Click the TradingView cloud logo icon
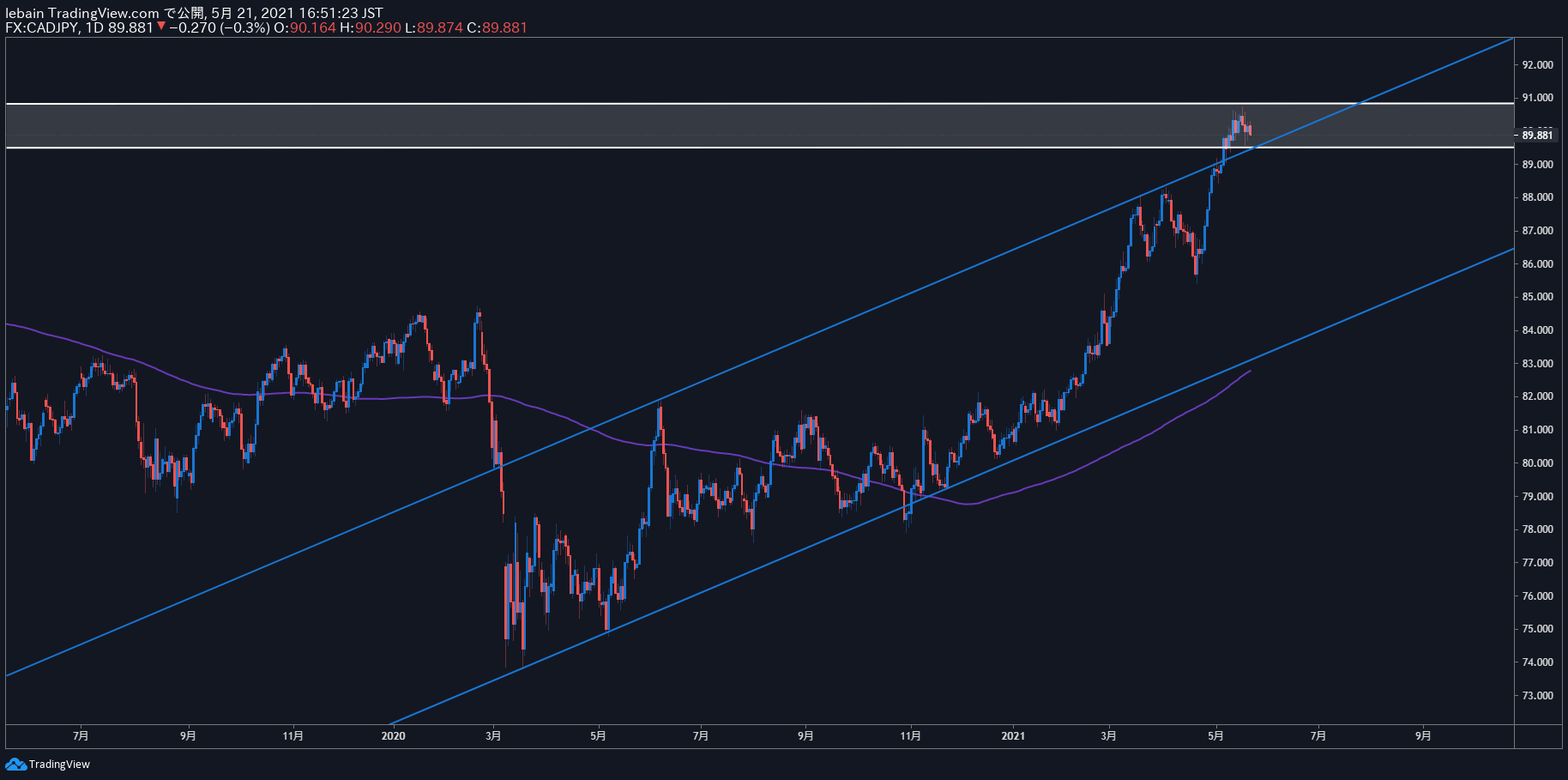Image resolution: width=1568 pixels, height=780 pixels. click(x=15, y=764)
